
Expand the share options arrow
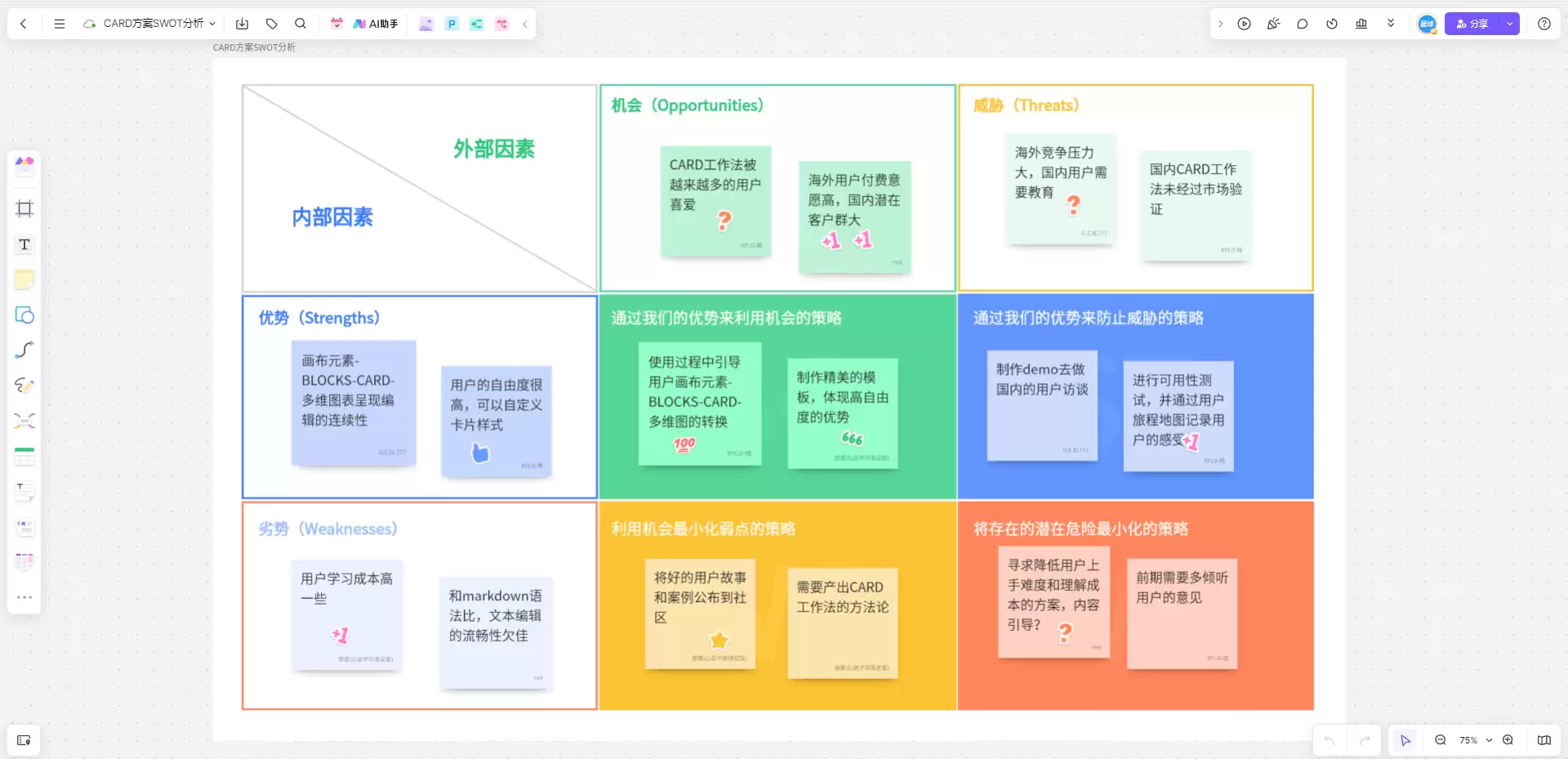tap(1510, 24)
